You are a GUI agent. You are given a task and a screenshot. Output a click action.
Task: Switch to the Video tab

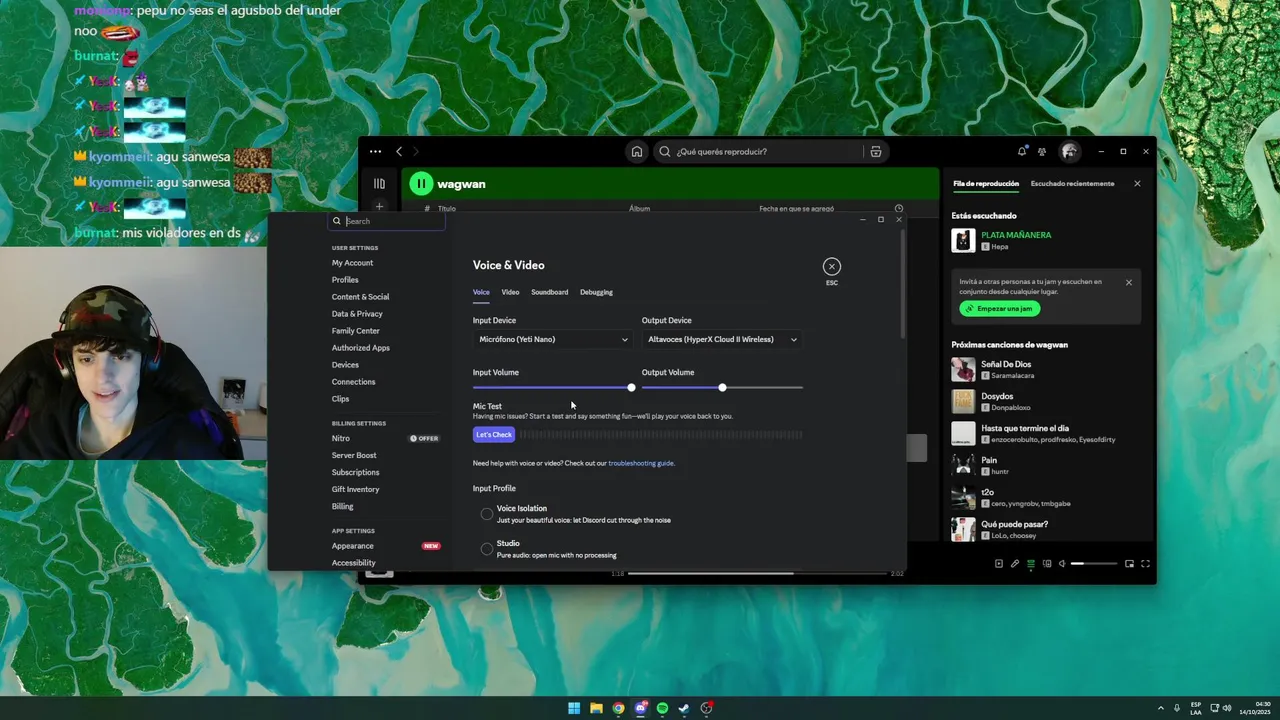point(510,292)
